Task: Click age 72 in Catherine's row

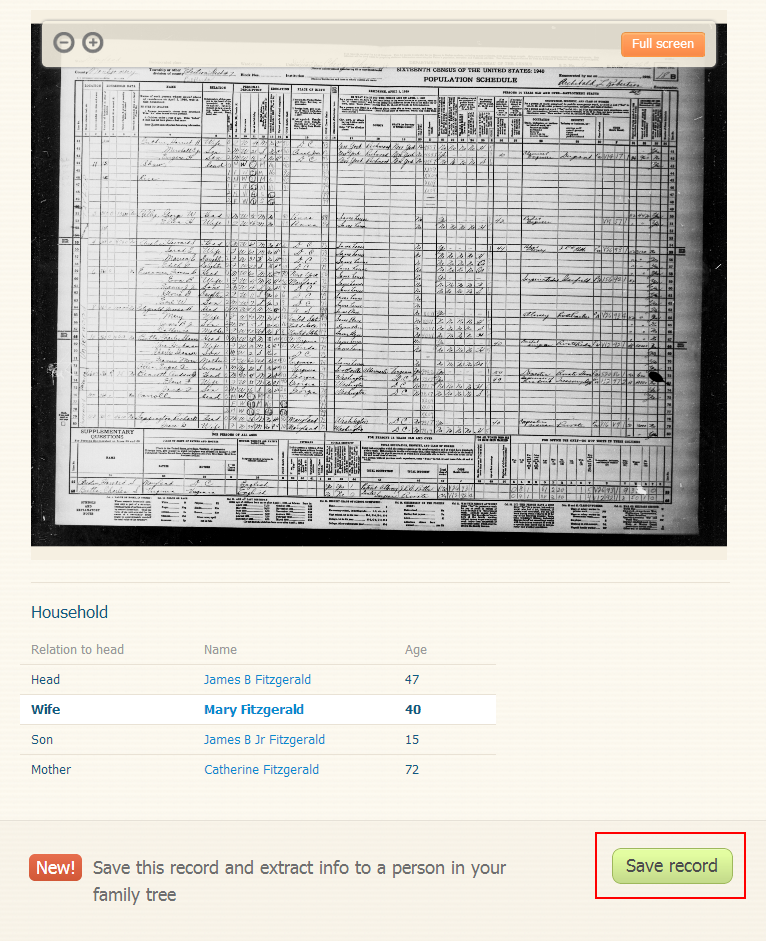Action: click(412, 769)
